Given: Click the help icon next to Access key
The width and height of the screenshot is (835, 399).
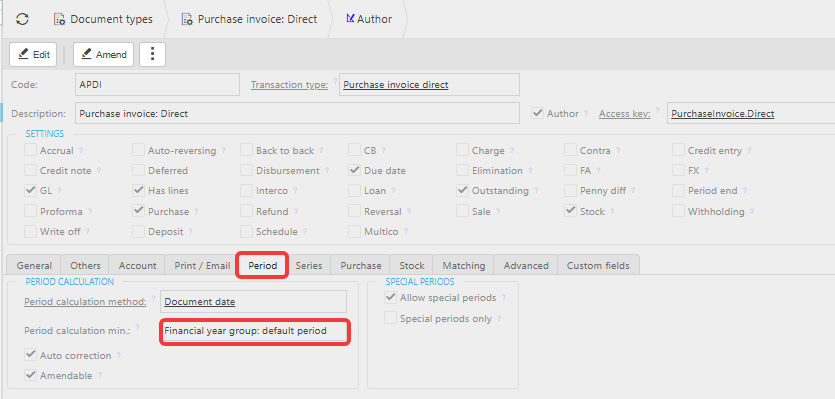Looking at the screenshot, I should pyautogui.click(x=657, y=110).
